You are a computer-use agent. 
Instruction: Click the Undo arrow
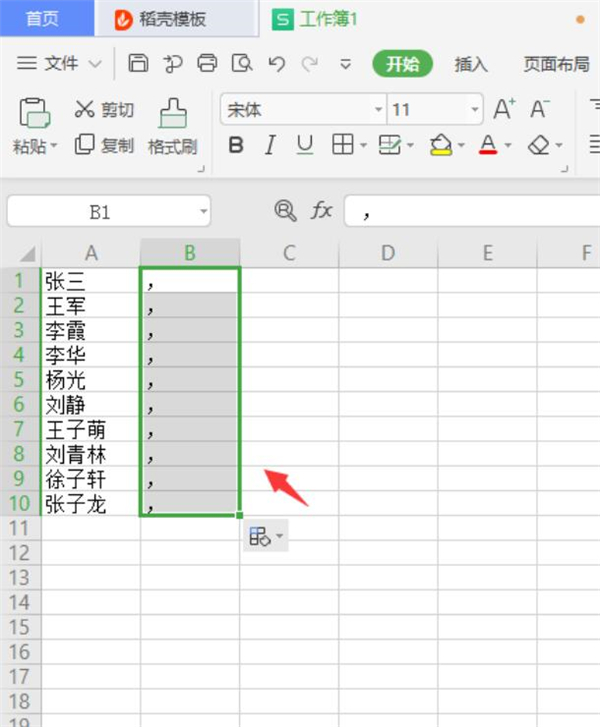coord(276,64)
